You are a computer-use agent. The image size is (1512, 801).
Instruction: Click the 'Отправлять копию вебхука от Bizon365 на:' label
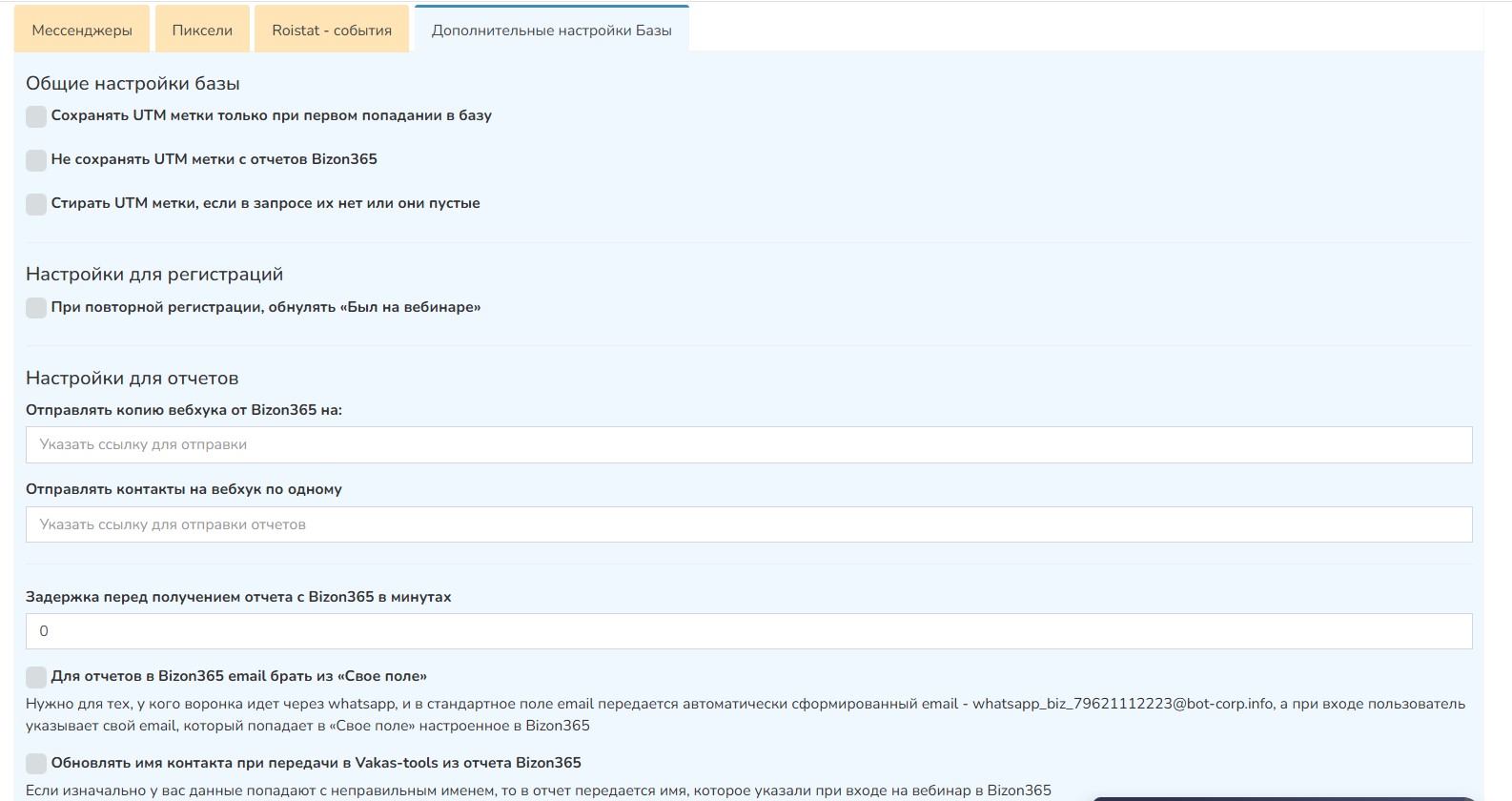[184, 410]
